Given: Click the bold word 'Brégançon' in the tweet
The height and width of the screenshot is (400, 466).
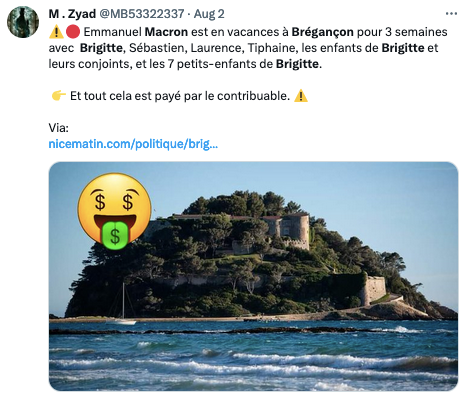Looking at the screenshot, I should [322, 32].
